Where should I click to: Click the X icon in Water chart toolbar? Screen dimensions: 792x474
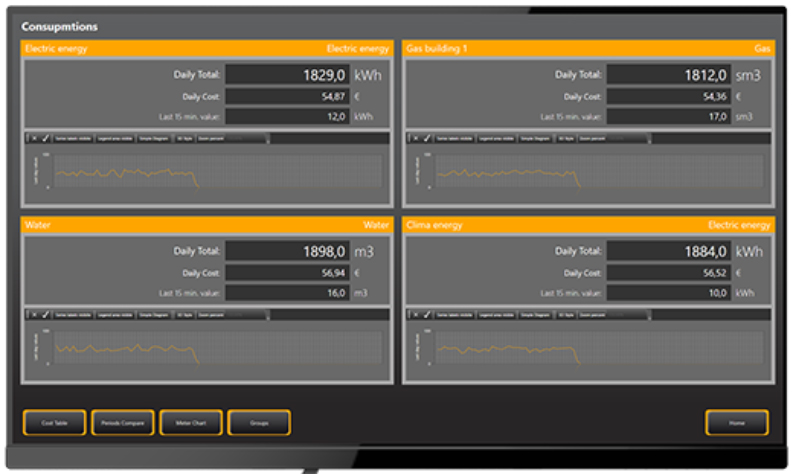coord(33,314)
